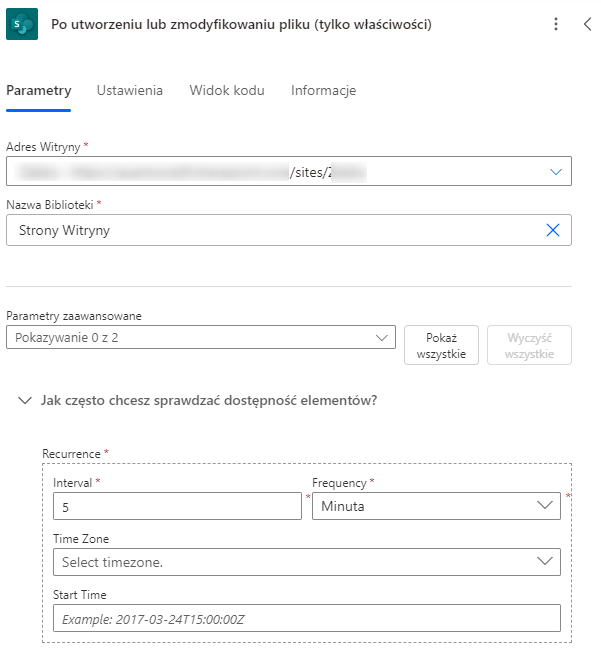Click the Start Time input field
Viewport: 601px width, 657px height.
click(306, 619)
